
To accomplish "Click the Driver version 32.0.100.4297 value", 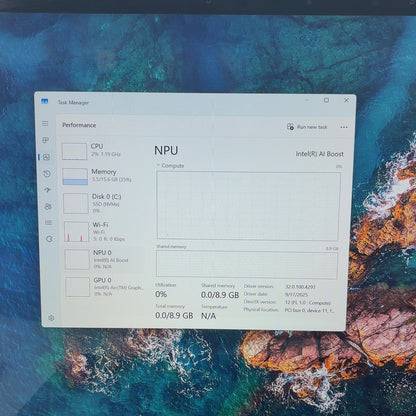I will coord(300,287).
